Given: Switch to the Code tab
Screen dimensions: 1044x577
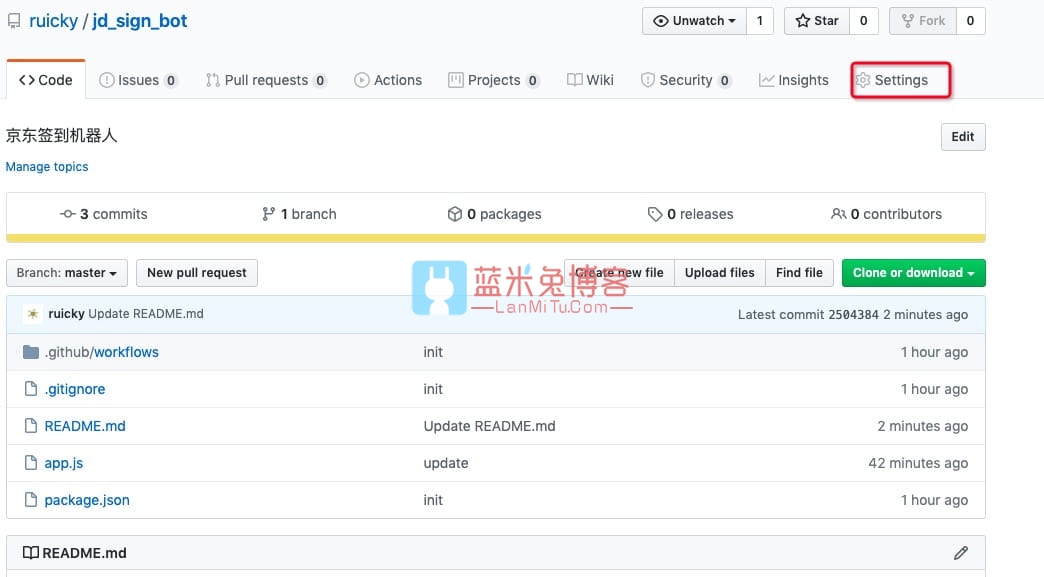Looking at the screenshot, I should [46, 80].
